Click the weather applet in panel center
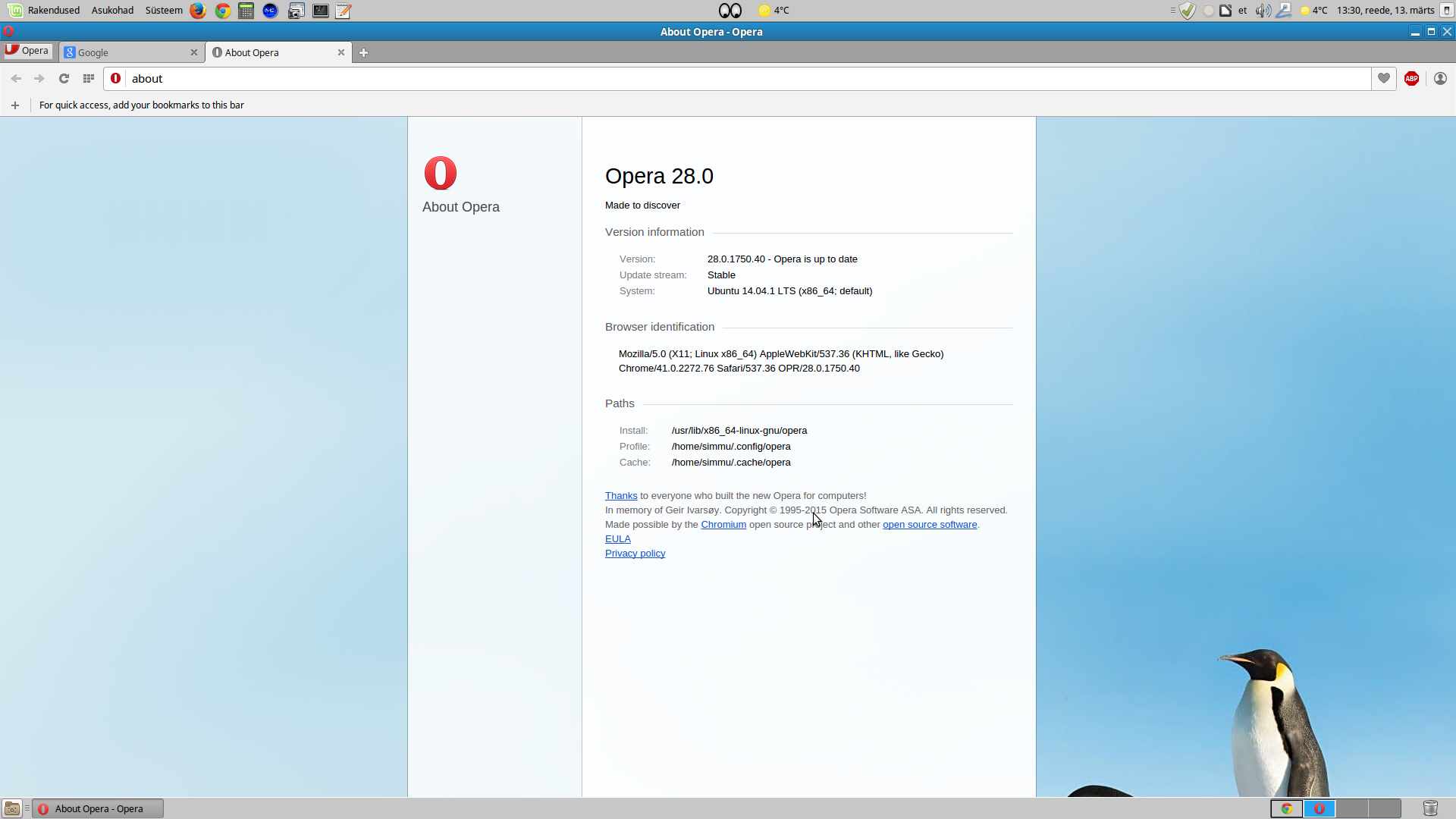This screenshot has width=1456, height=819. pyautogui.click(x=774, y=11)
